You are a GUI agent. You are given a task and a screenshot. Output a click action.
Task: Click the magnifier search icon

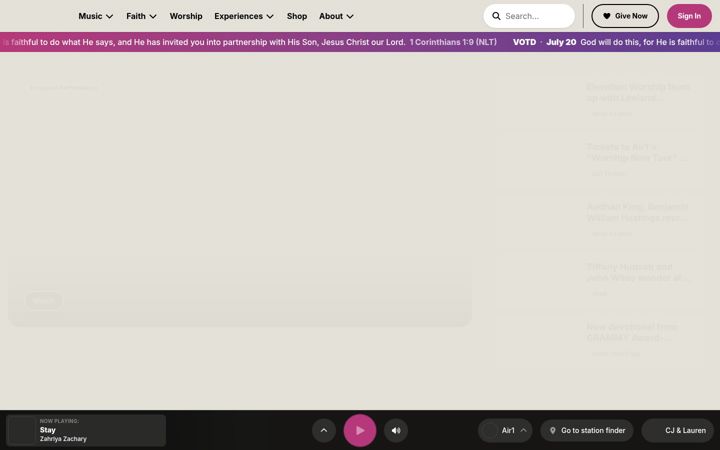pyautogui.click(x=496, y=16)
